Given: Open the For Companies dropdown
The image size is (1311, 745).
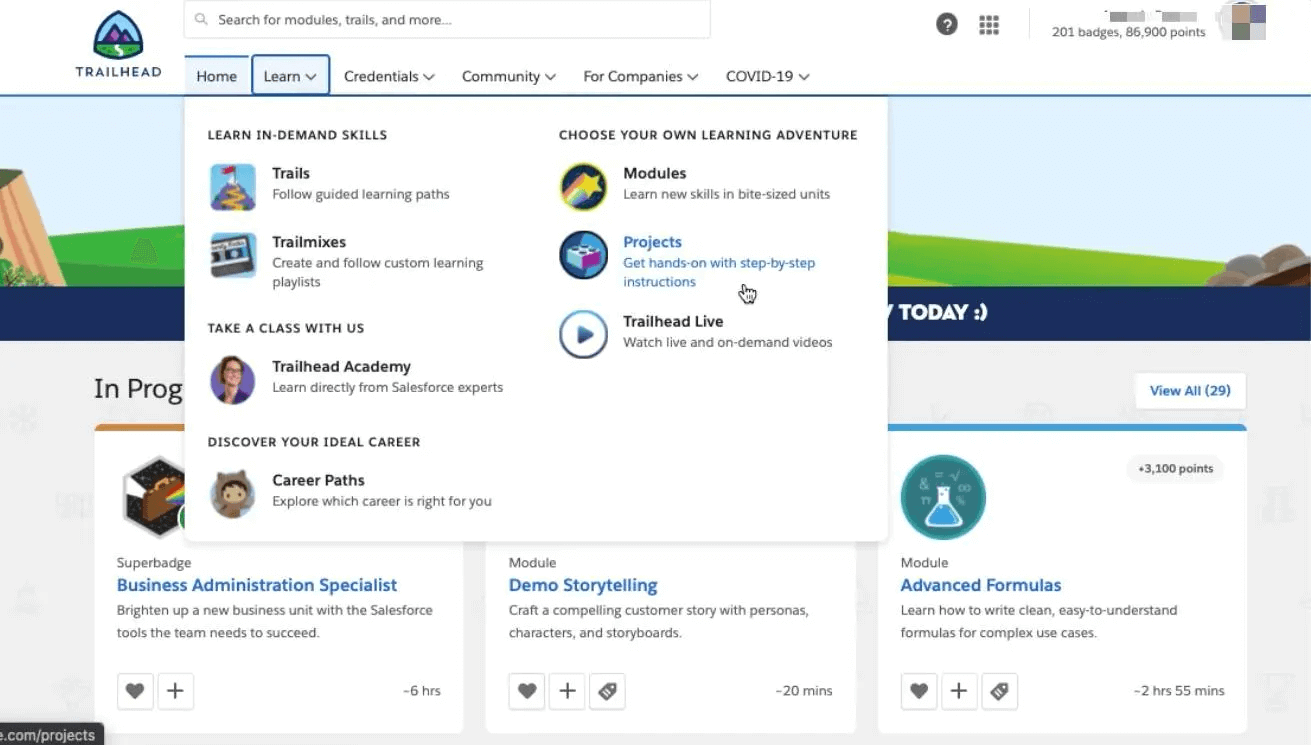Looking at the screenshot, I should [x=640, y=76].
